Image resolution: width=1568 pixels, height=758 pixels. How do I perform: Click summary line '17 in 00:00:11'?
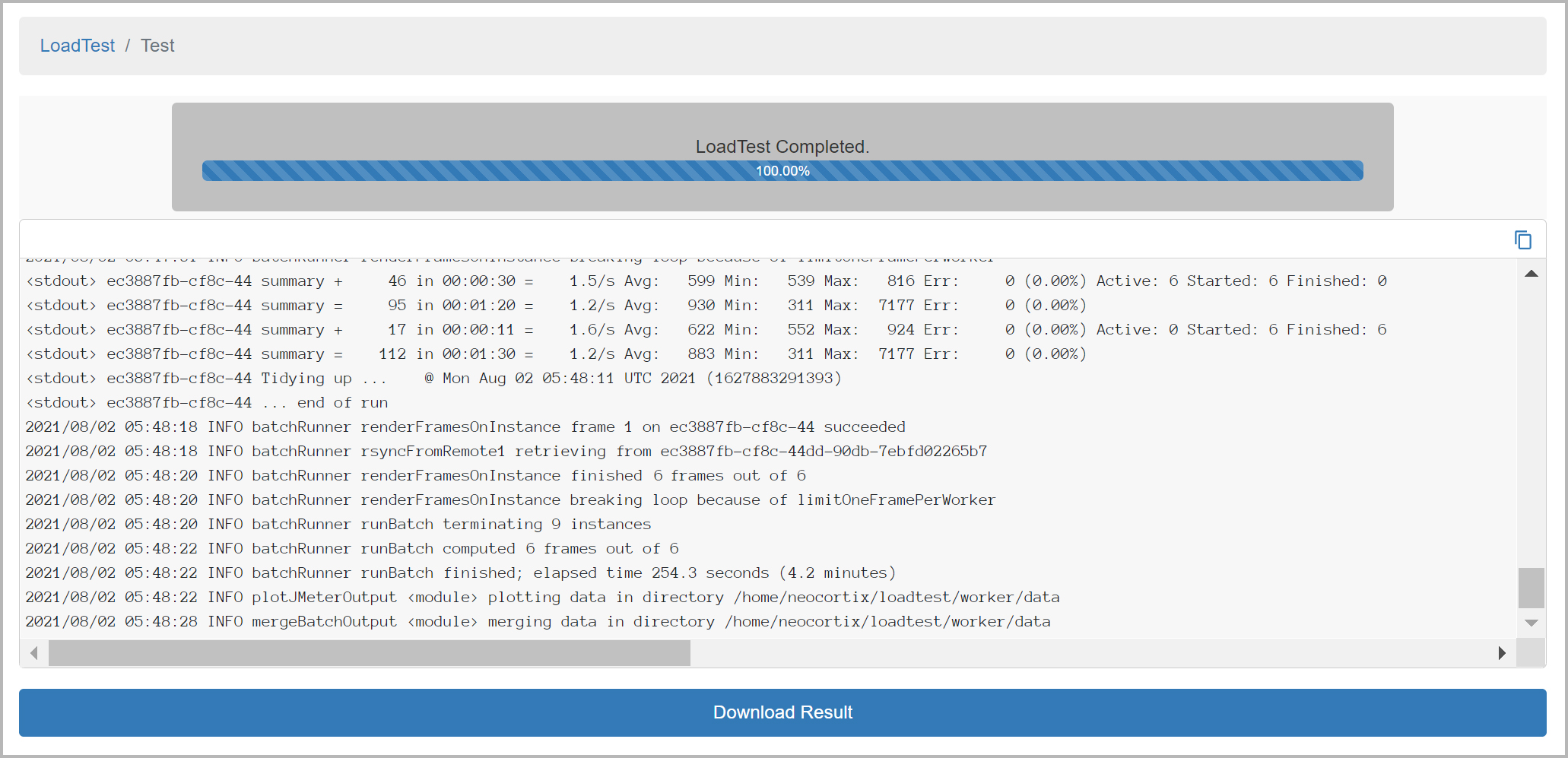tap(706, 329)
